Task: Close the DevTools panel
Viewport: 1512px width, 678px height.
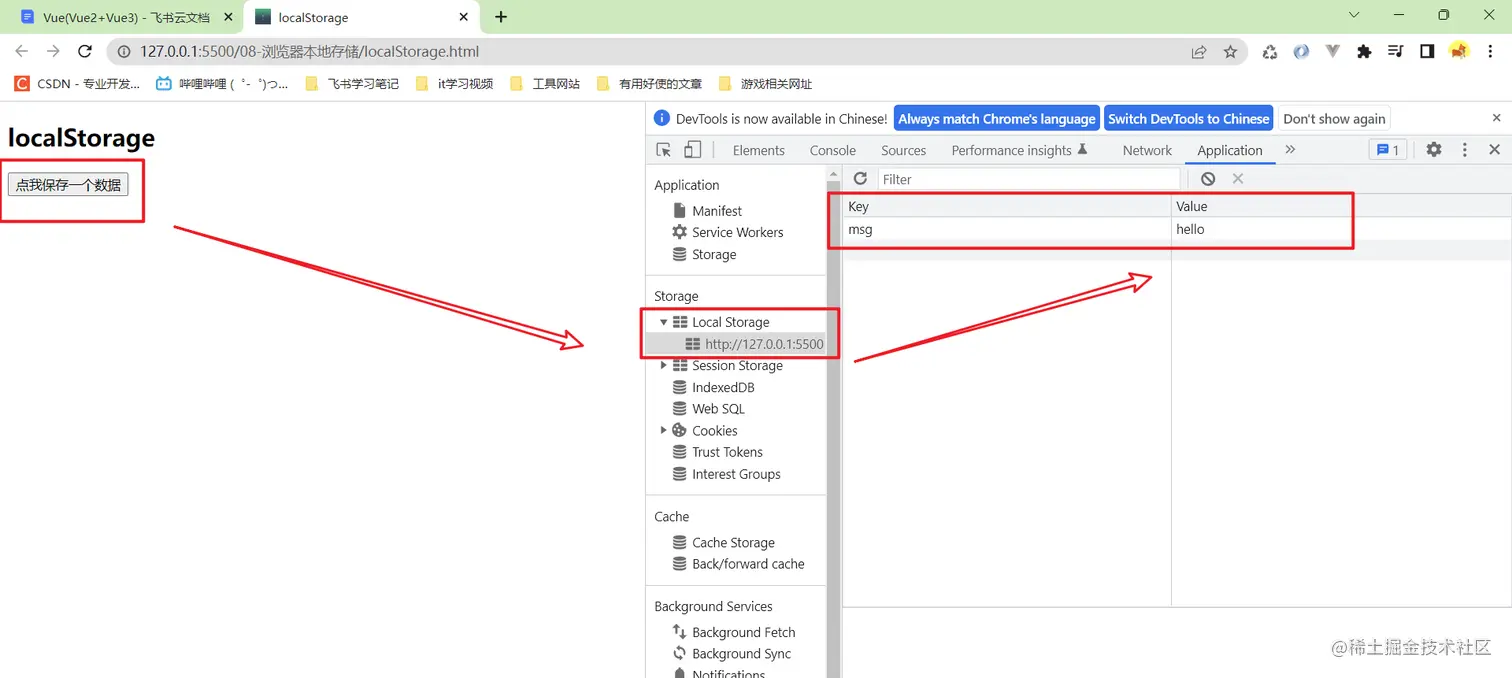Action: click(x=1495, y=150)
